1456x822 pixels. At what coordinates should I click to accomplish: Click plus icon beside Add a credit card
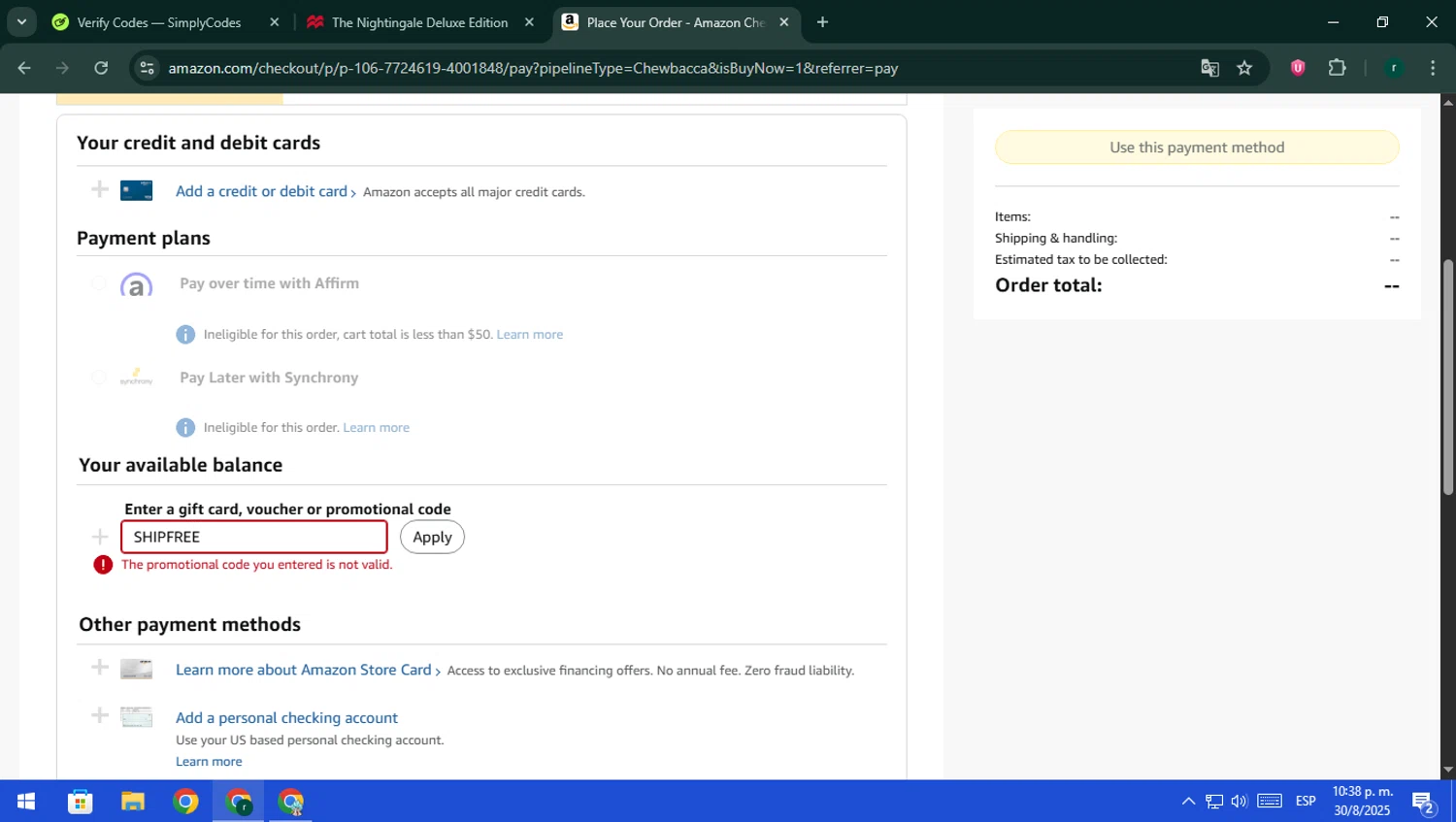pyautogui.click(x=99, y=189)
